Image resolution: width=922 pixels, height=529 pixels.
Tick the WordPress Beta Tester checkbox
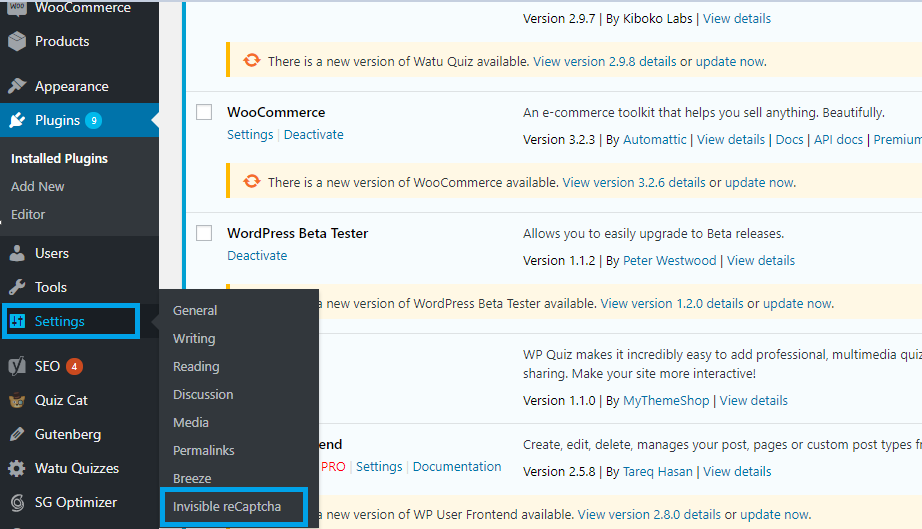204,233
